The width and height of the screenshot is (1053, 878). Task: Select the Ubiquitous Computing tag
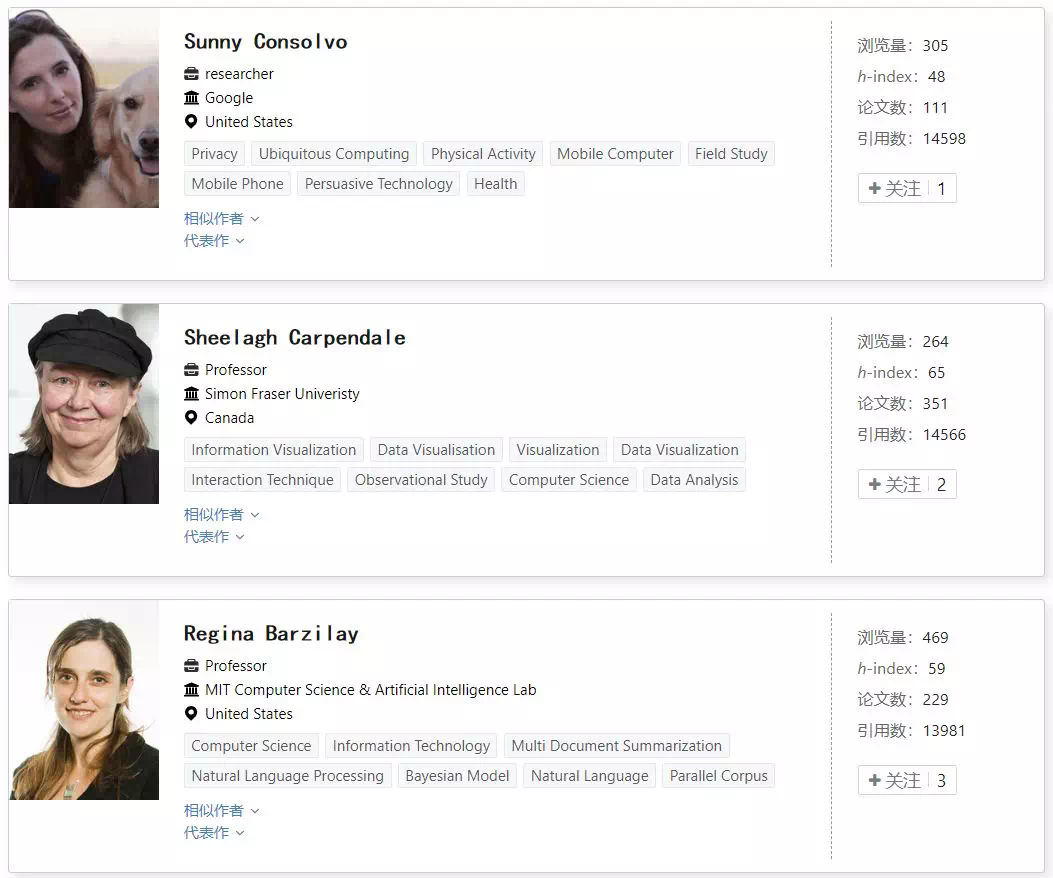pyautogui.click(x=334, y=154)
